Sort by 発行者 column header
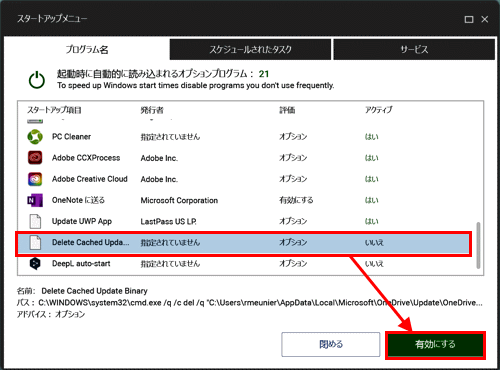 pyautogui.click(x=152, y=110)
